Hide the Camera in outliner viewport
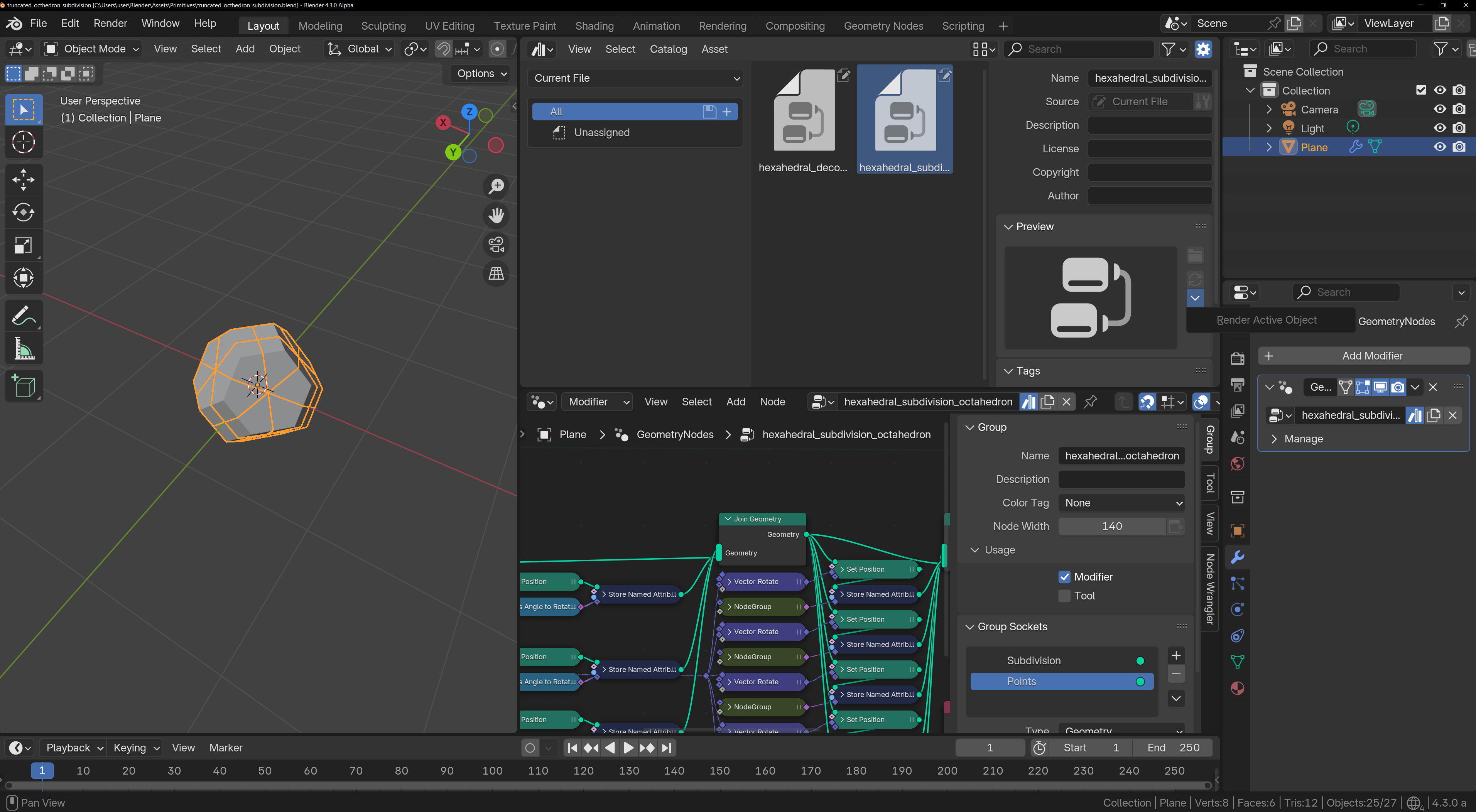This screenshot has width=1476, height=812. point(1440,109)
